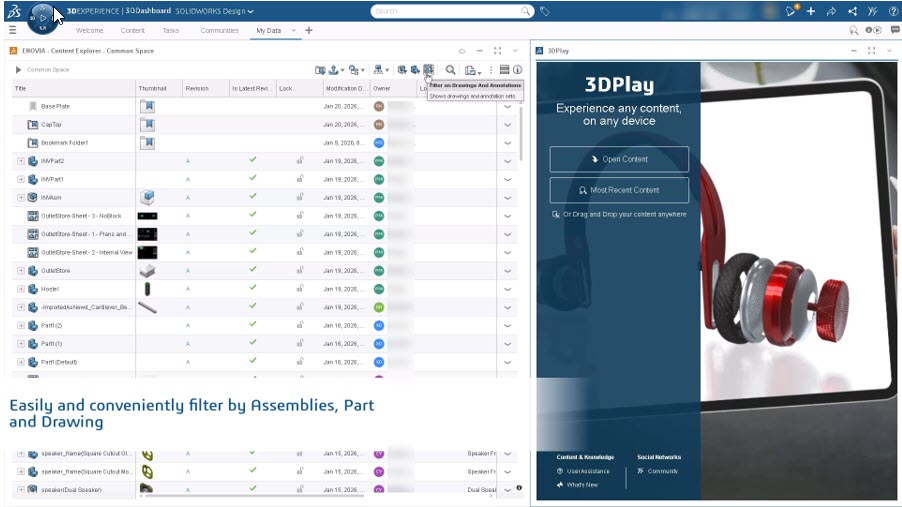The width and height of the screenshot is (902, 507).
Task: Click the tag icon beside the search bar
Action: pos(545,11)
